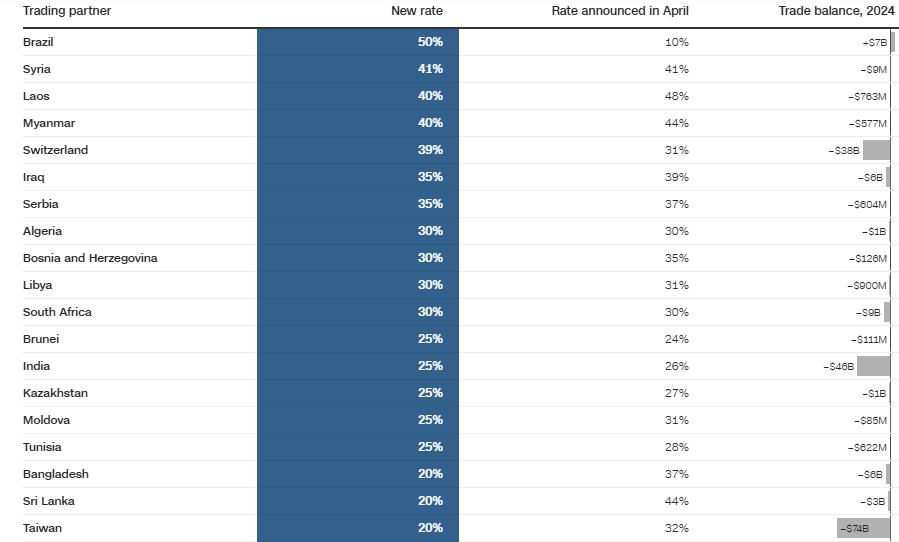Click Brazil's +$7B trade balance value

874,42
